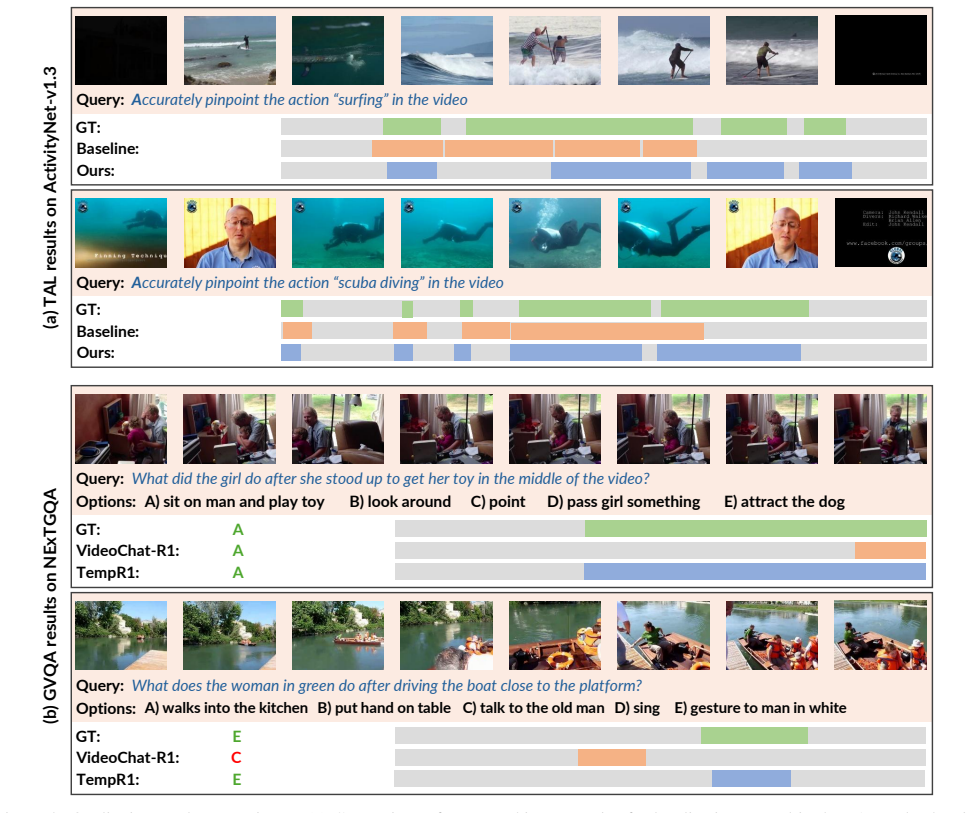
Task: Click the longest blue Ours segment for surfing
Action: (621, 170)
